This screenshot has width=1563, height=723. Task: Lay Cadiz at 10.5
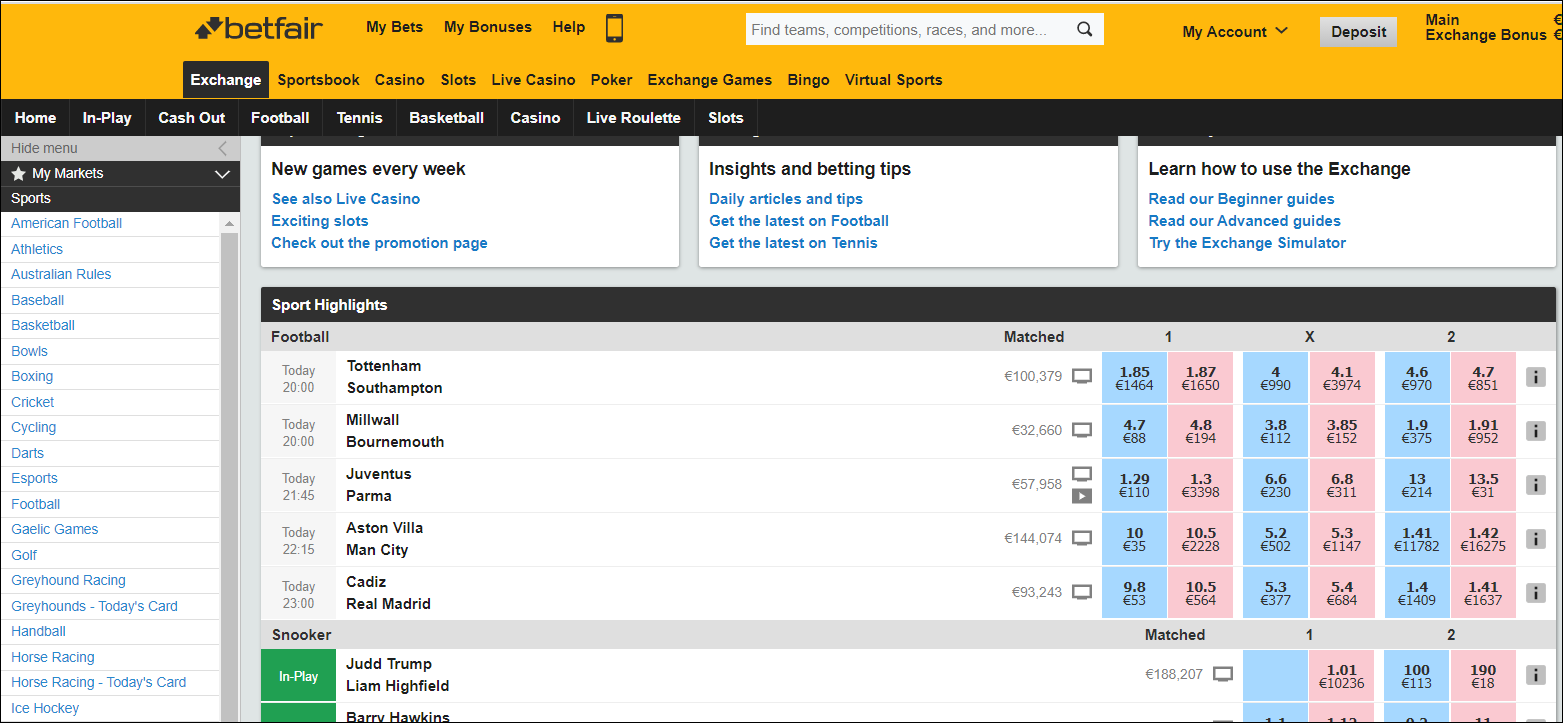pos(1201,594)
